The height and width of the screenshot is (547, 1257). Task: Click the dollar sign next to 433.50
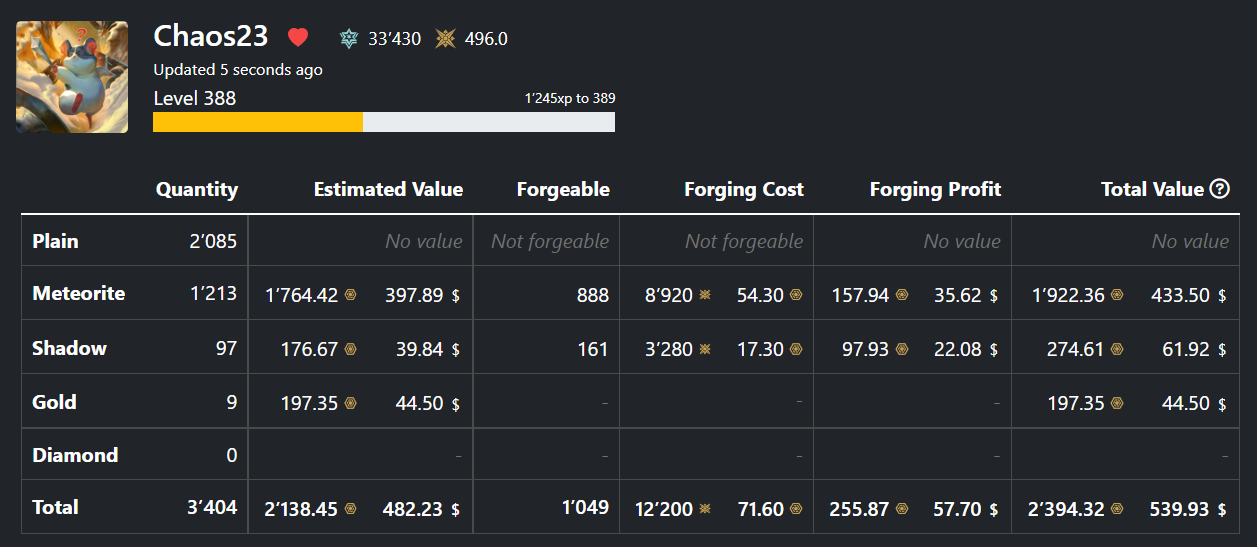(x=1222, y=296)
